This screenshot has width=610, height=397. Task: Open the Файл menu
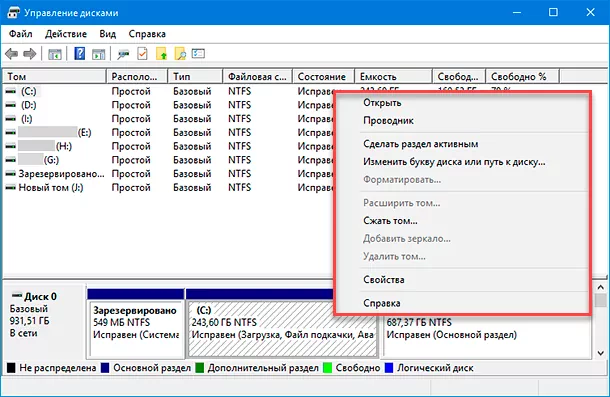pos(21,34)
